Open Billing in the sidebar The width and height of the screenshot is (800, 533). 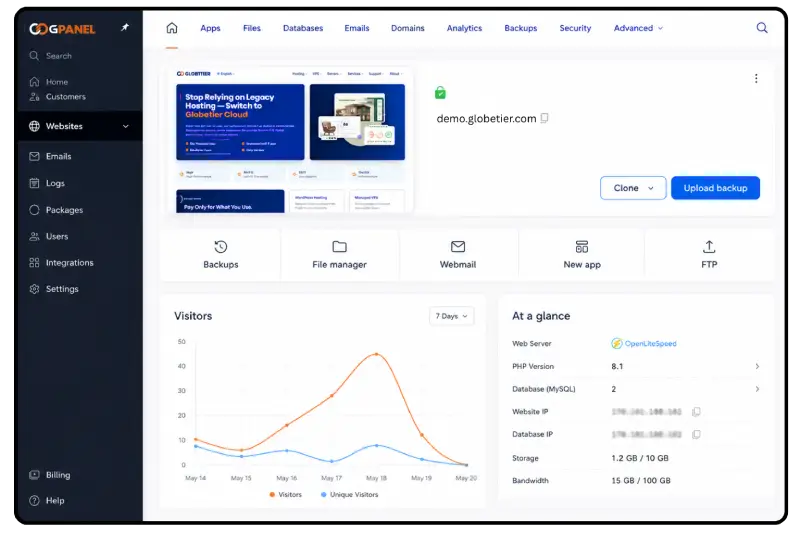coord(50,475)
